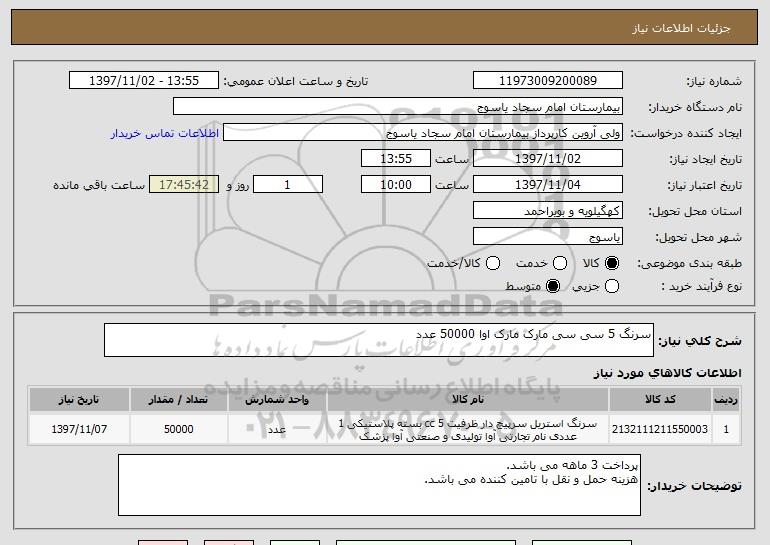Click the request creator field
The height and width of the screenshot is (545, 770).
423,133
